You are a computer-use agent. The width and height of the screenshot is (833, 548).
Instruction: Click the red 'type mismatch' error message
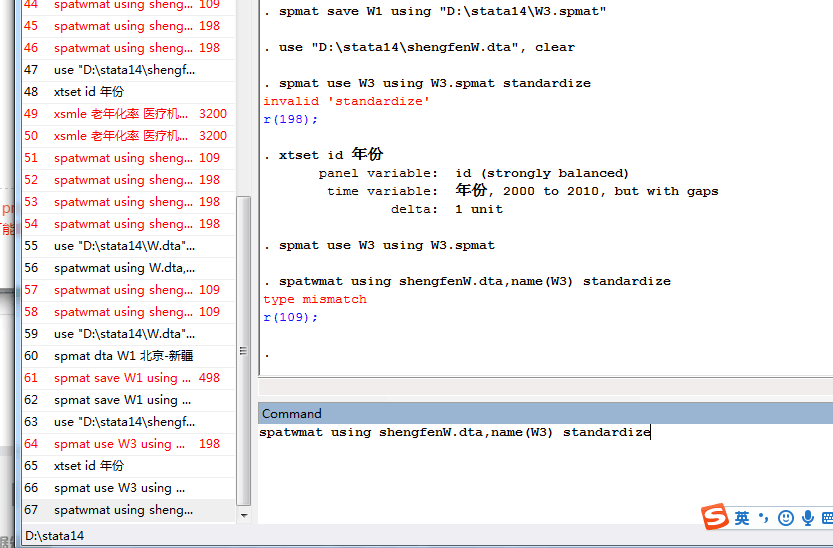click(314, 299)
